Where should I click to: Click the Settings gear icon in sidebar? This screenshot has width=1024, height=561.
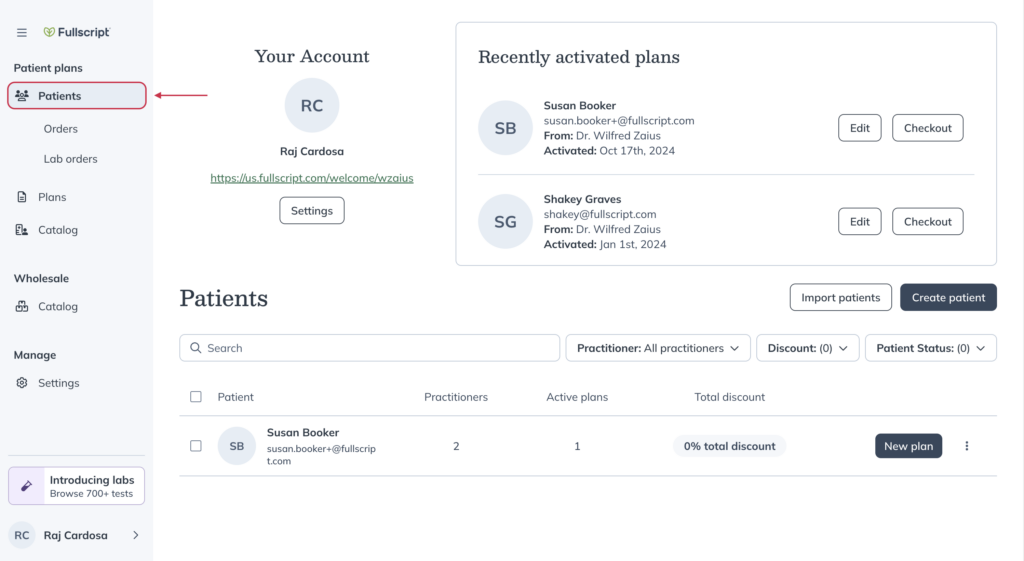[22, 383]
